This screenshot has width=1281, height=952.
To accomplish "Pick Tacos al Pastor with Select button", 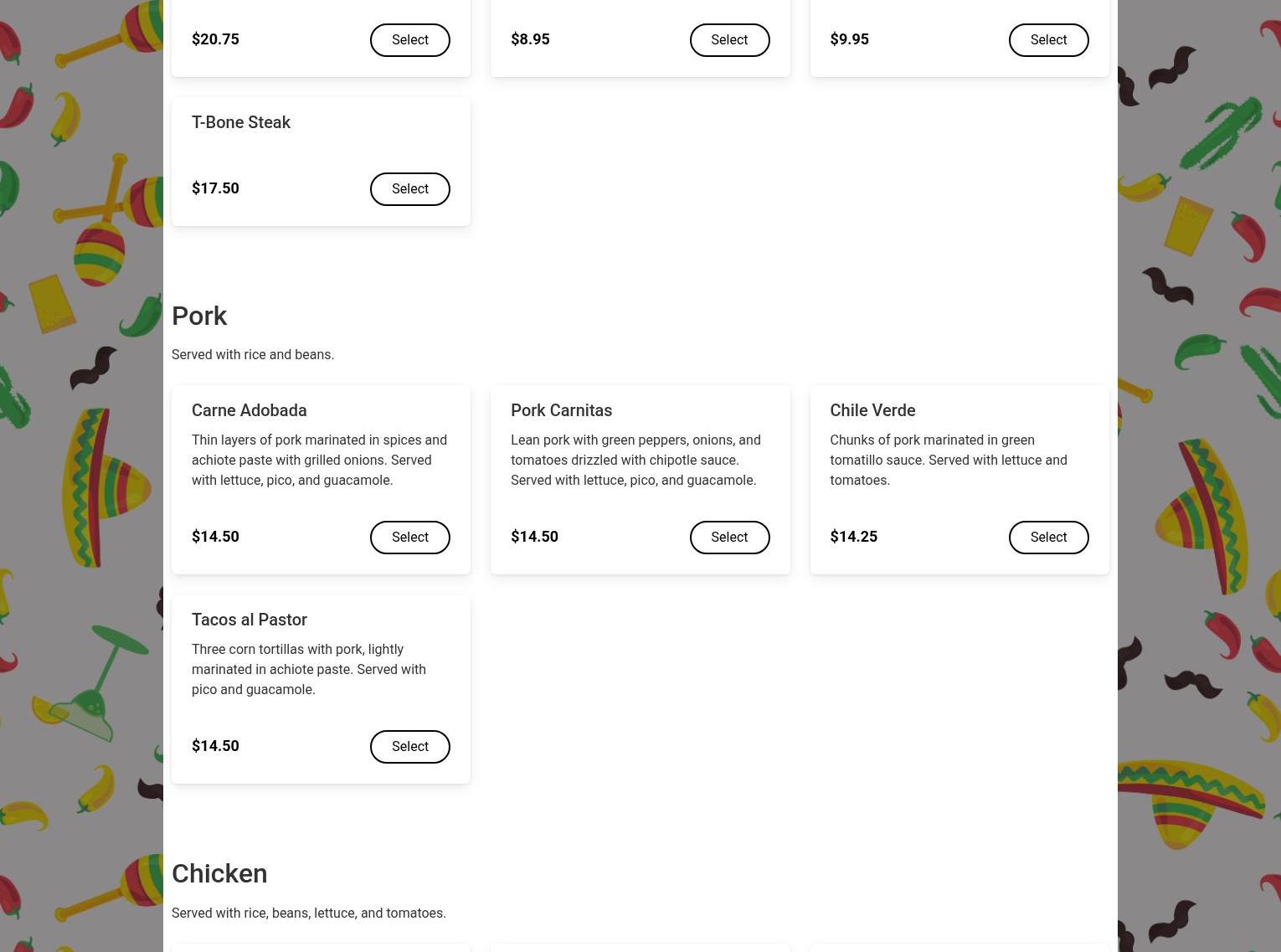I will tap(409, 747).
